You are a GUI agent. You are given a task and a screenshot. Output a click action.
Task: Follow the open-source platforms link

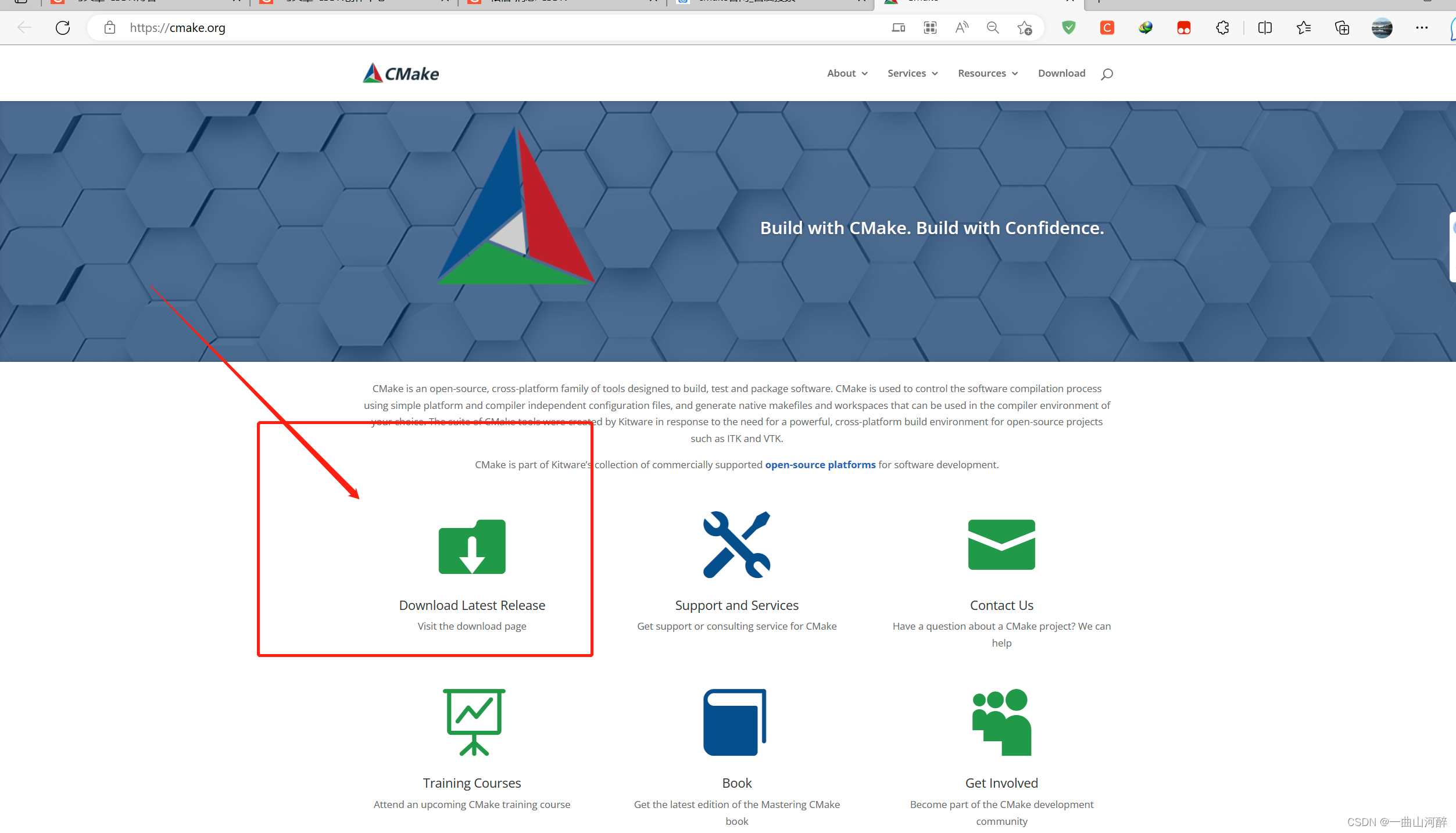click(820, 464)
